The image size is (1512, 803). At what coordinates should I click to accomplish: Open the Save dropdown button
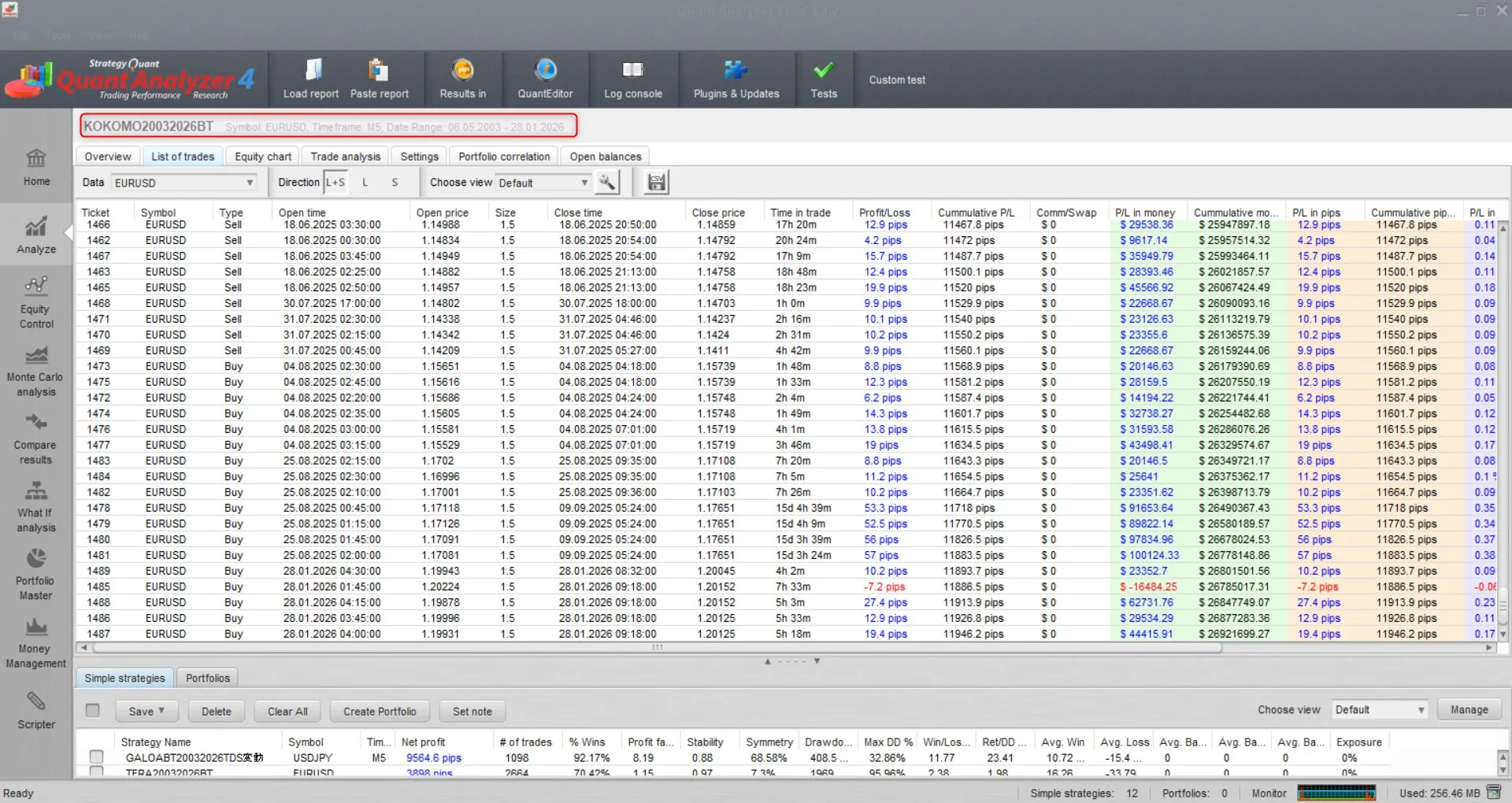tap(146, 712)
